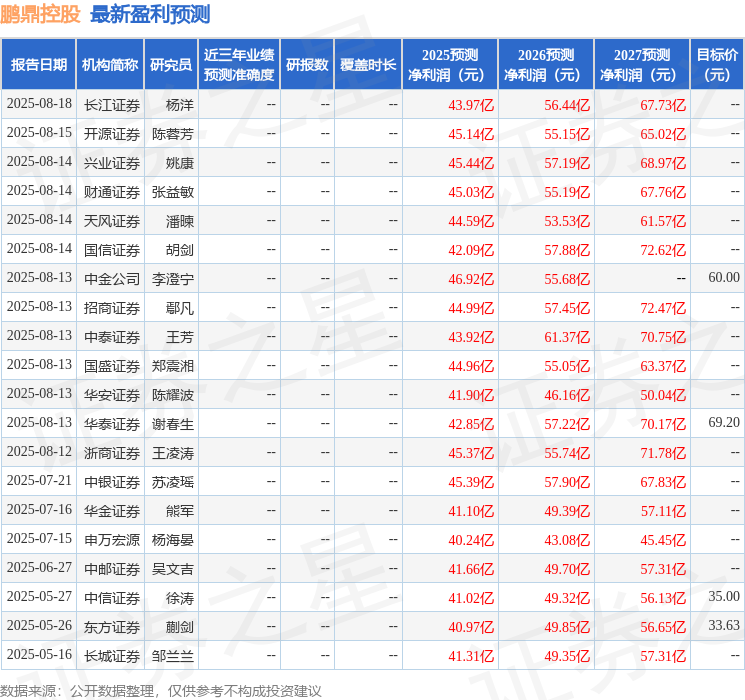Click analyst name 李澄宁
745x700 pixels.
click(173, 279)
